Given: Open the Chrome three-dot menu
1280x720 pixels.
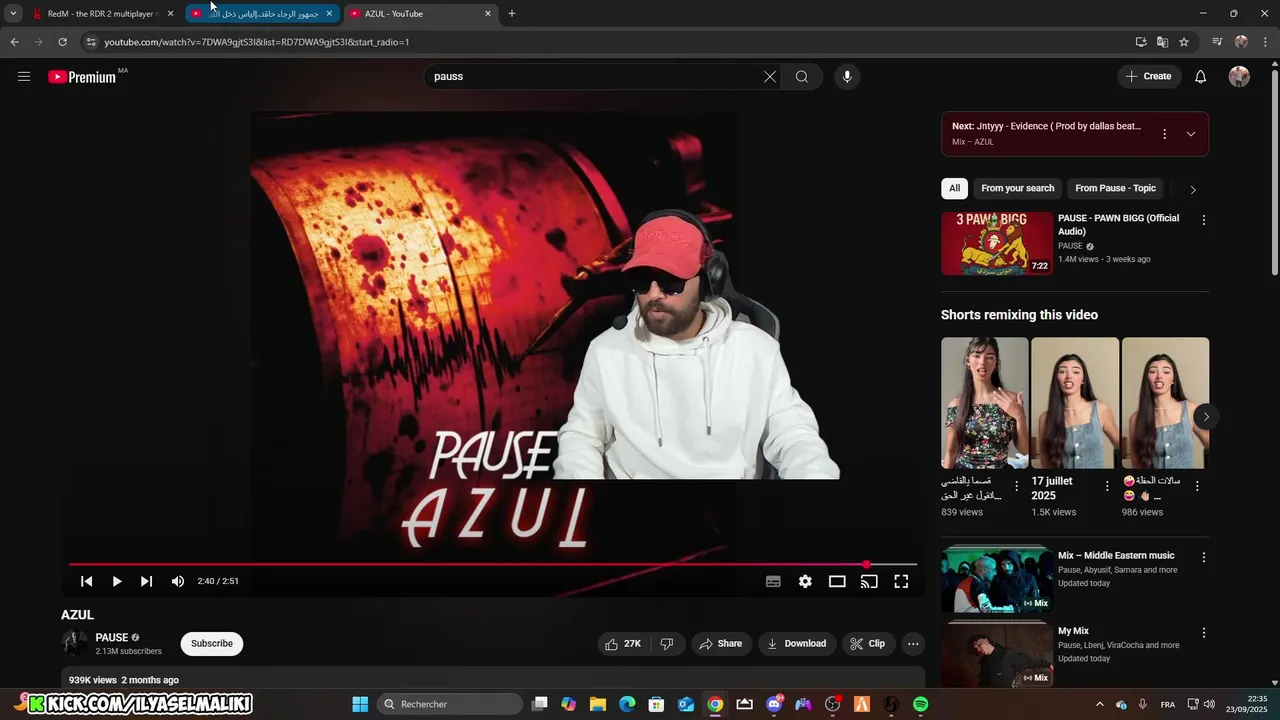Looking at the screenshot, I should click(x=1265, y=42).
